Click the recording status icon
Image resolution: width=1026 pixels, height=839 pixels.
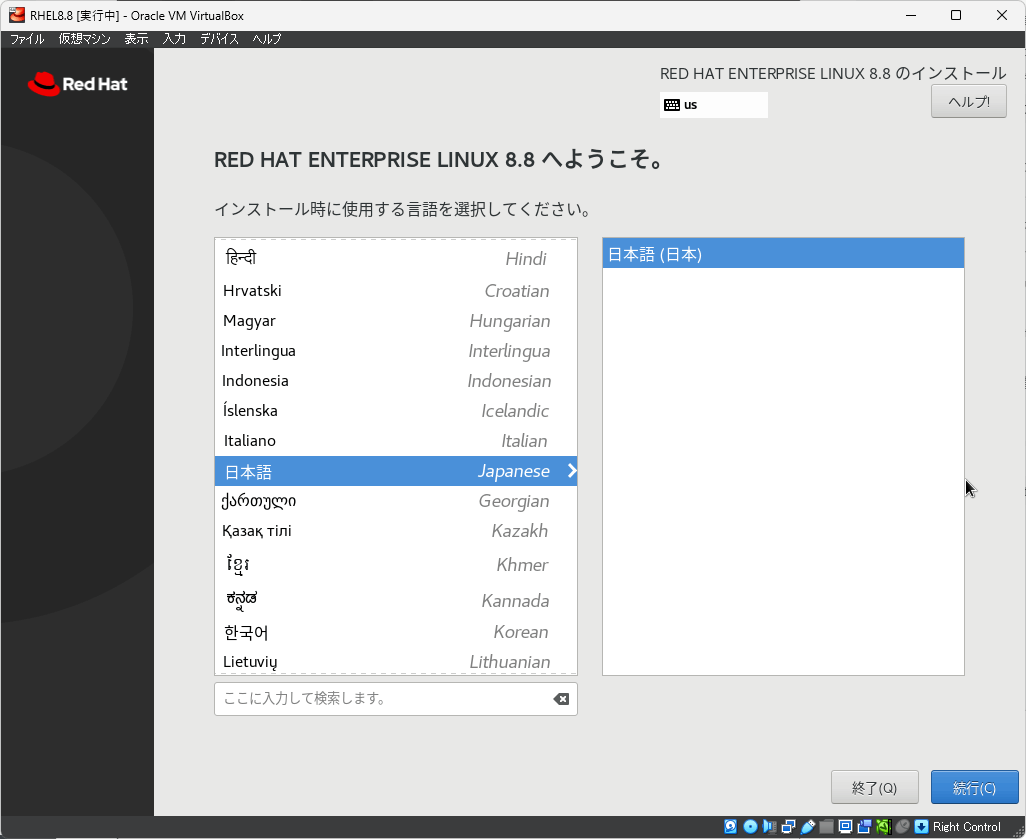click(x=864, y=827)
